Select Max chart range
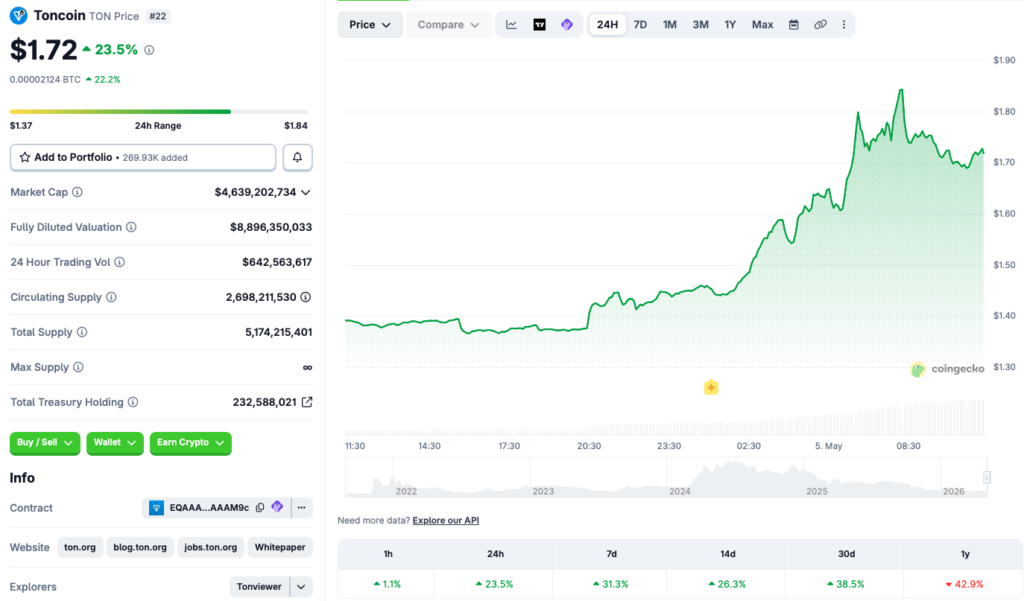Viewport: 1024px width, 601px height. tap(762, 25)
